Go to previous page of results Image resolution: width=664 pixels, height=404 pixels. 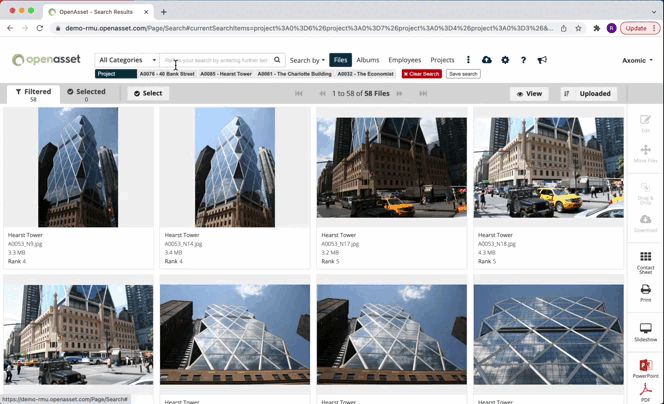322,94
